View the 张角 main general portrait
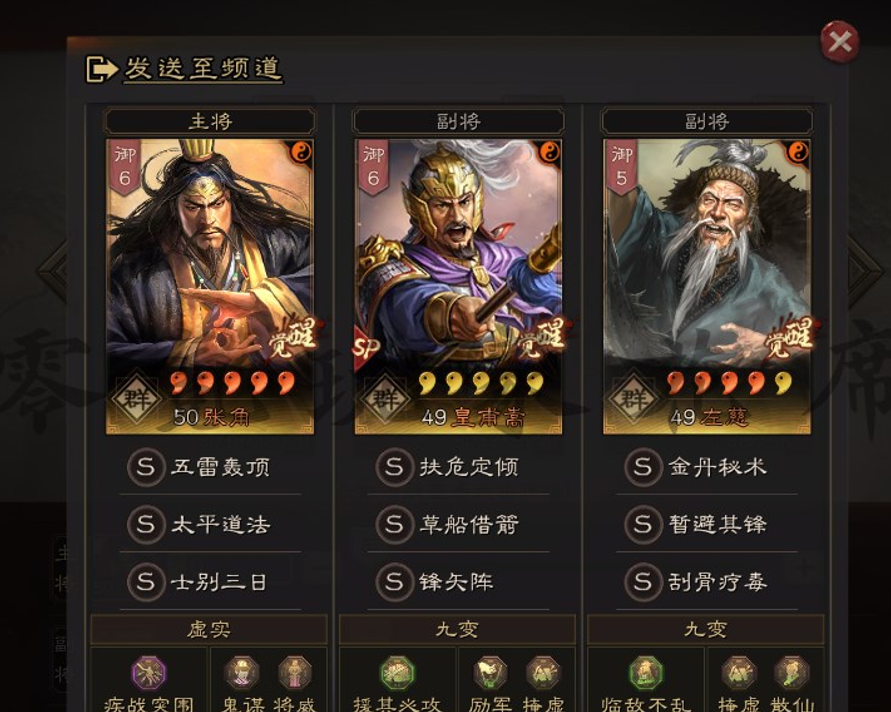 (210, 287)
